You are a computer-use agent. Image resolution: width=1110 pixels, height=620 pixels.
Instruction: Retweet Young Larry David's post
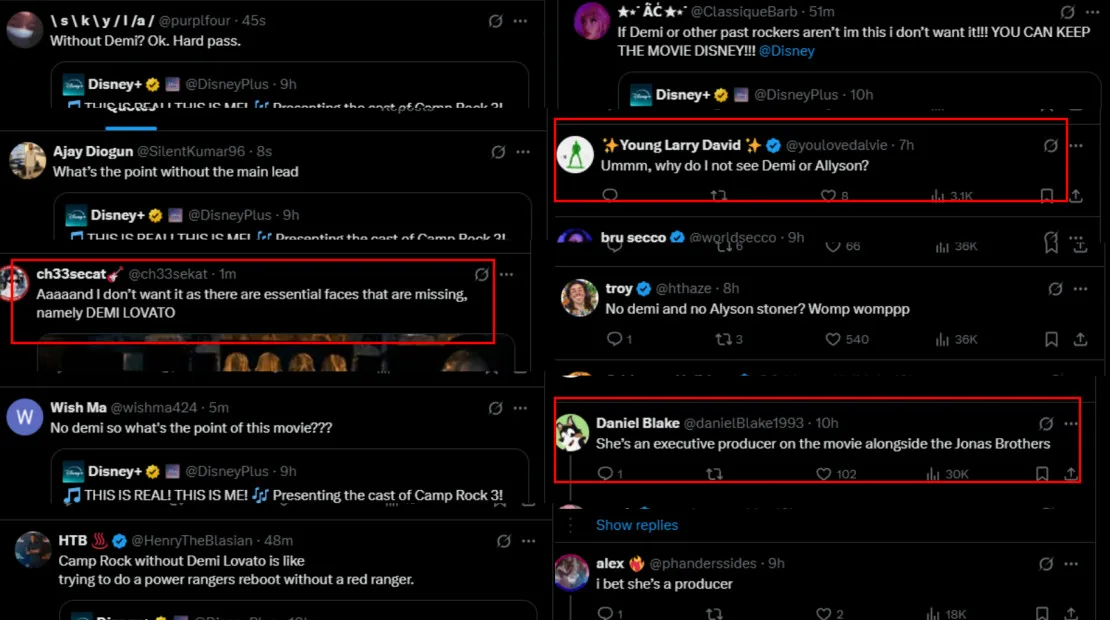[717, 196]
